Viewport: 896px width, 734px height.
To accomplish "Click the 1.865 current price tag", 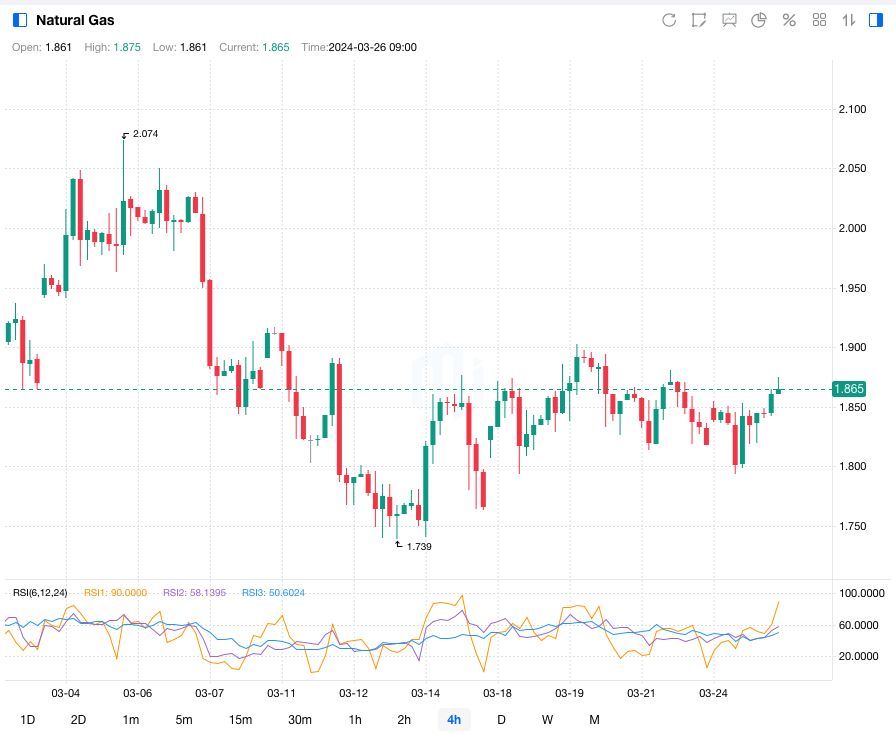I will coord(849,389).
